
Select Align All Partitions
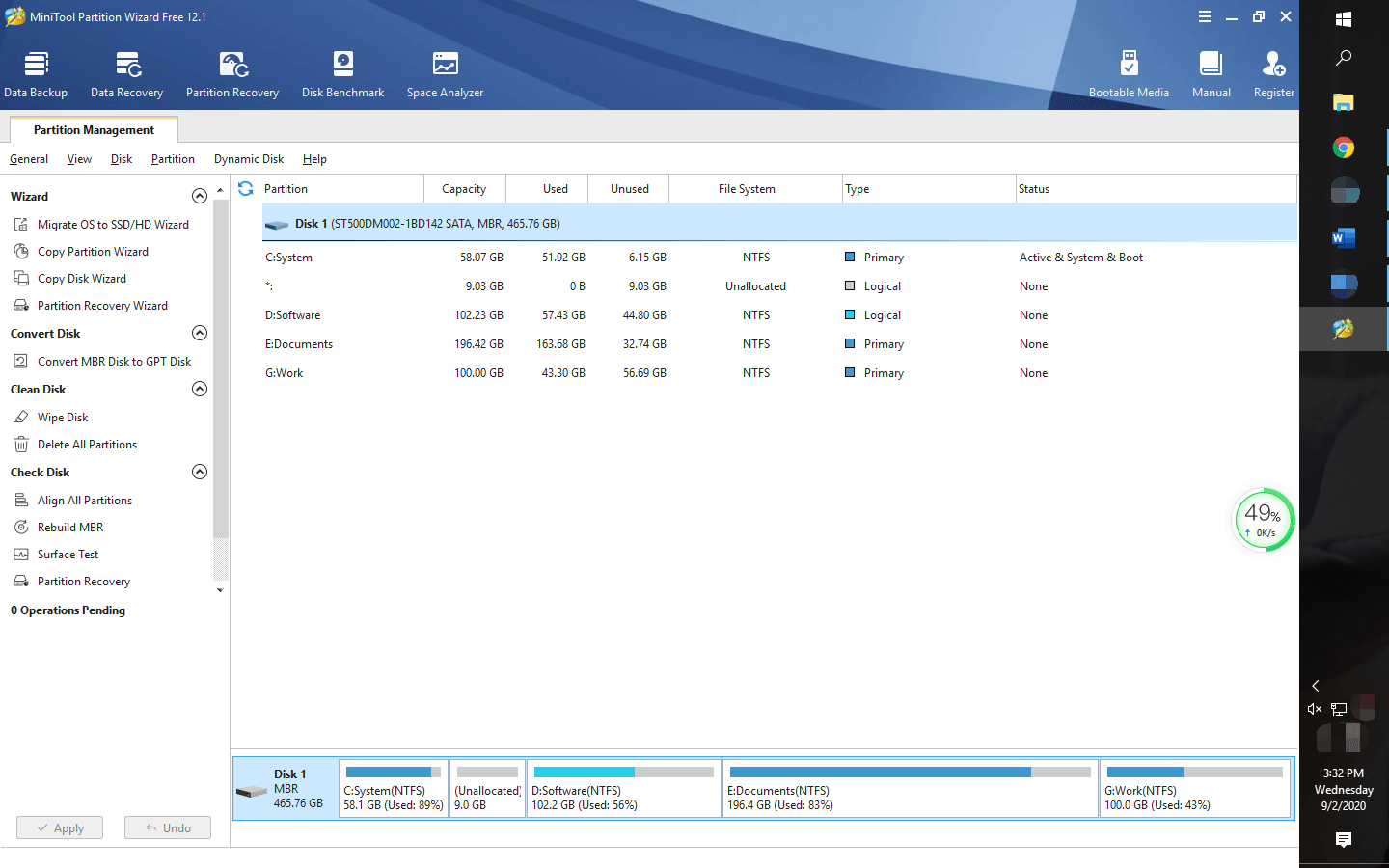(85, 501)
